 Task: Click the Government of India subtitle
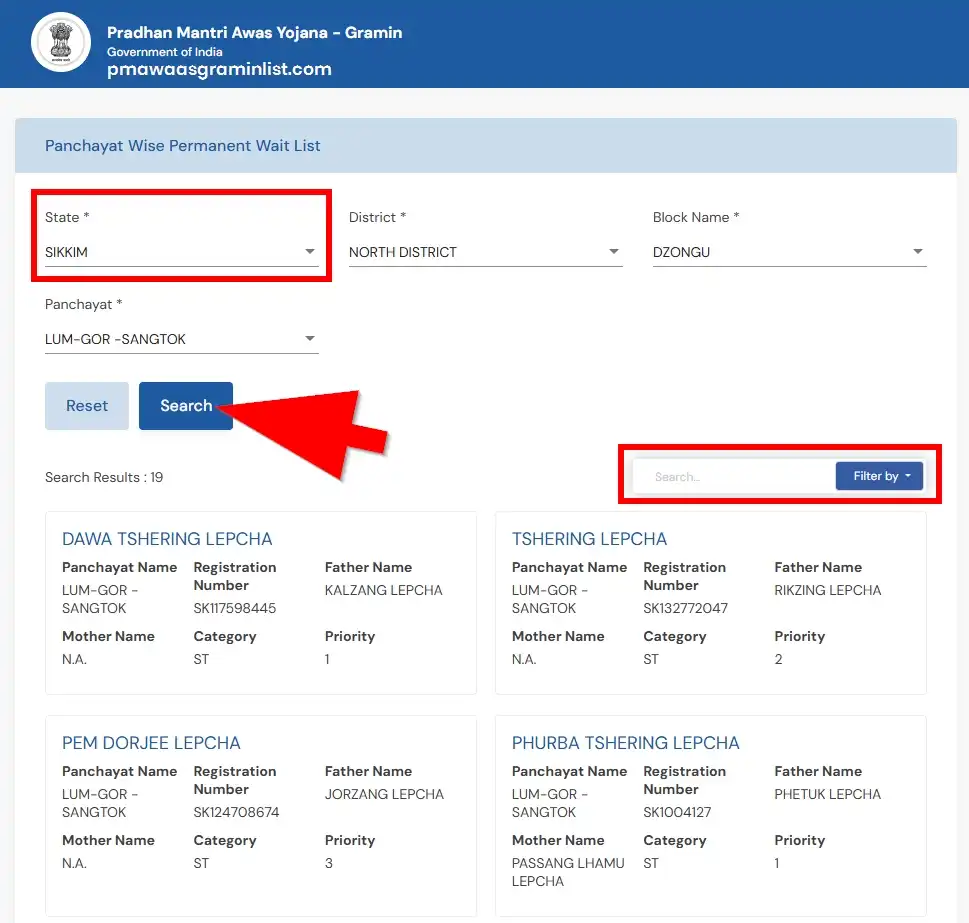[x=164, y=52]
